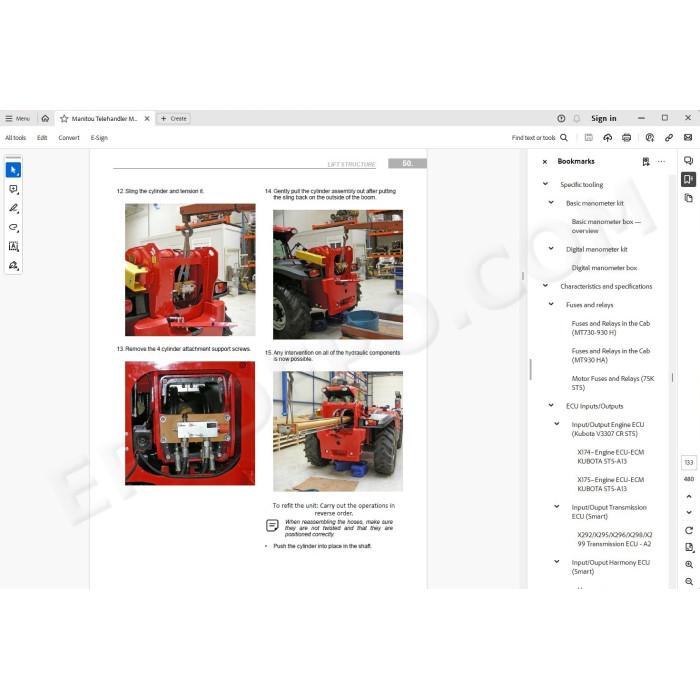This screenshot has height=700, width=700.
Task: Click the share link icon
Action: 669,138
